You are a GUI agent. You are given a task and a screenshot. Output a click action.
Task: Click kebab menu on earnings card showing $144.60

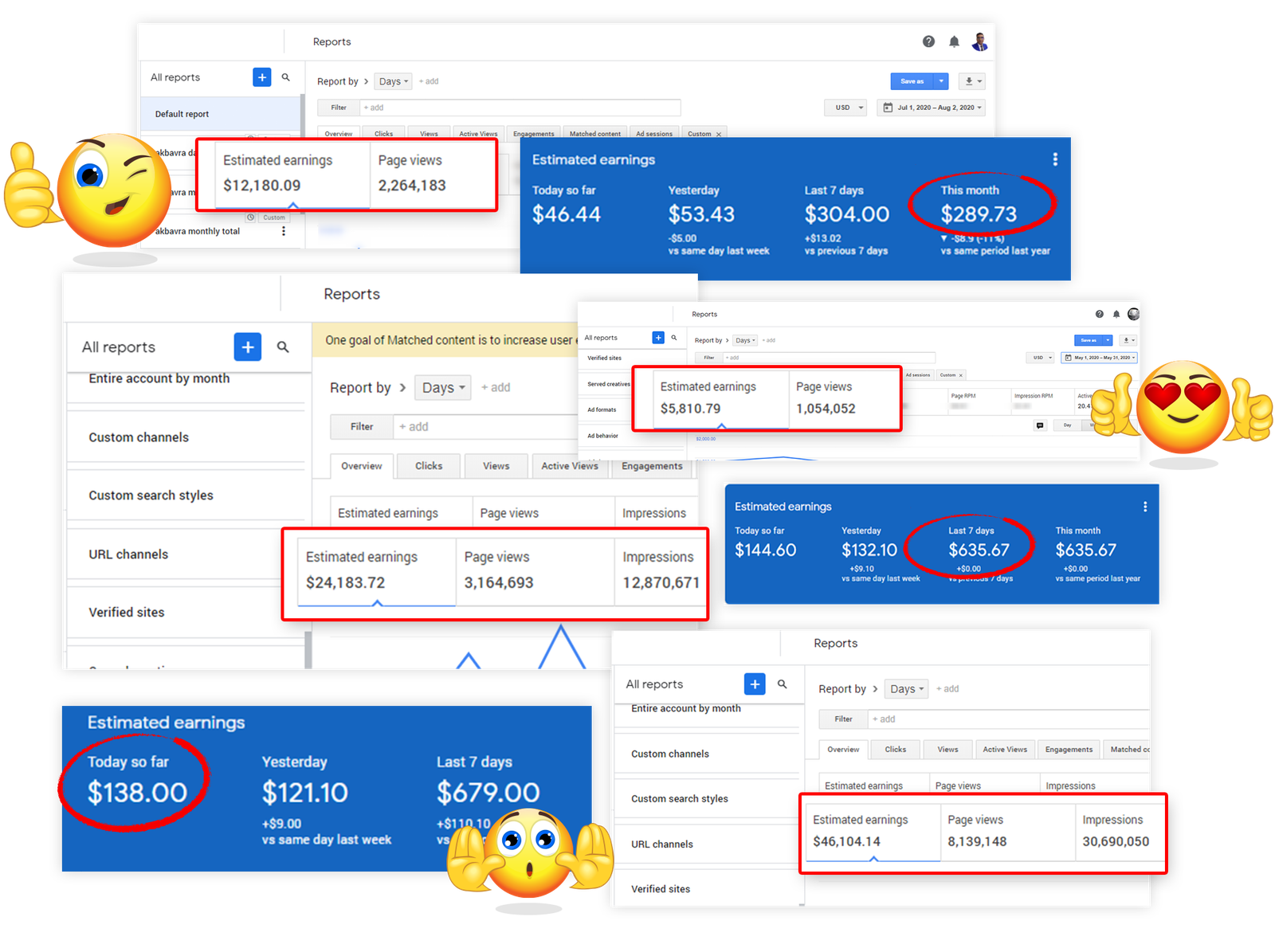(1145, 507)
